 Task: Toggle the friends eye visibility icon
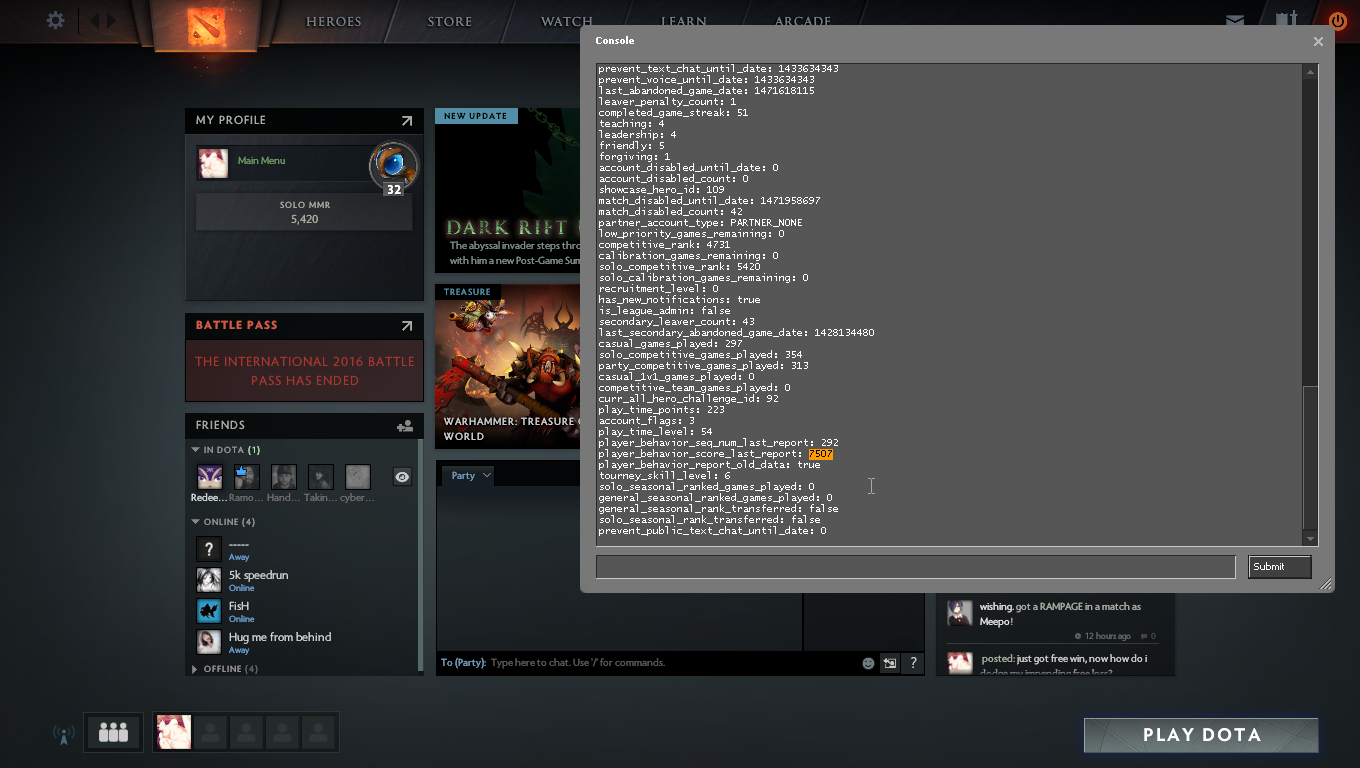[402, 477]
